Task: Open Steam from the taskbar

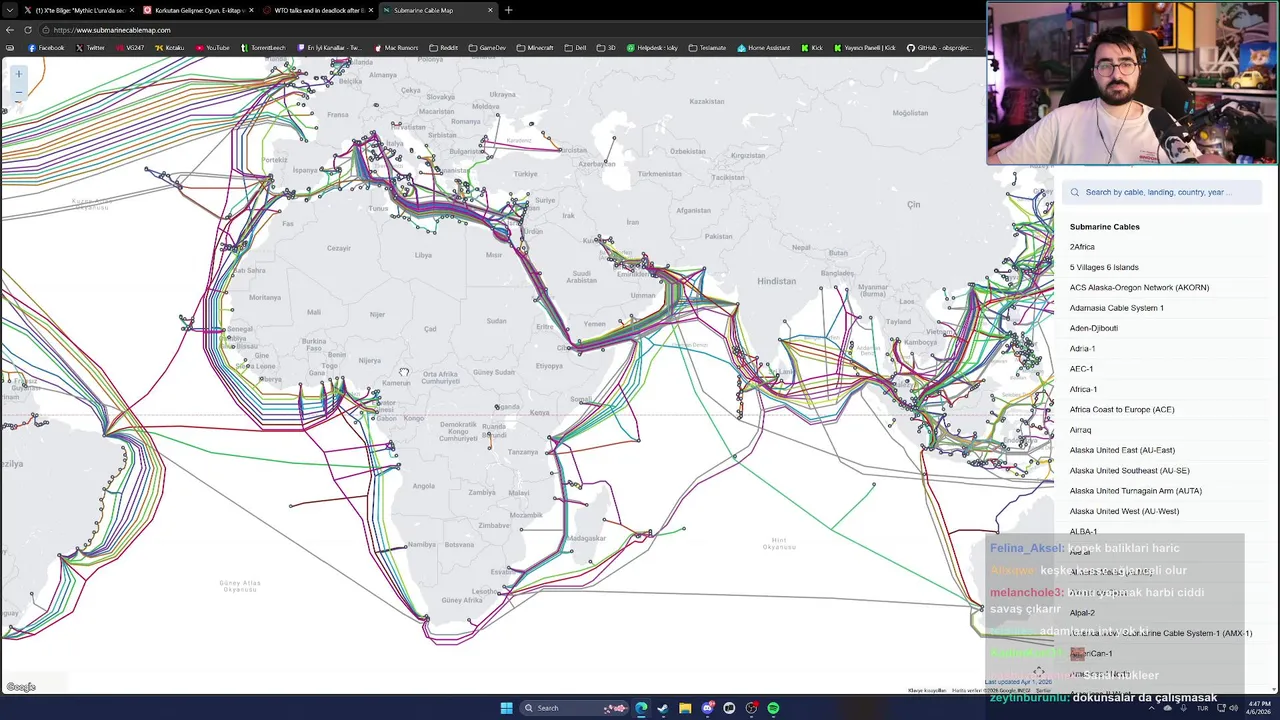Action: [x=663, y=708]
